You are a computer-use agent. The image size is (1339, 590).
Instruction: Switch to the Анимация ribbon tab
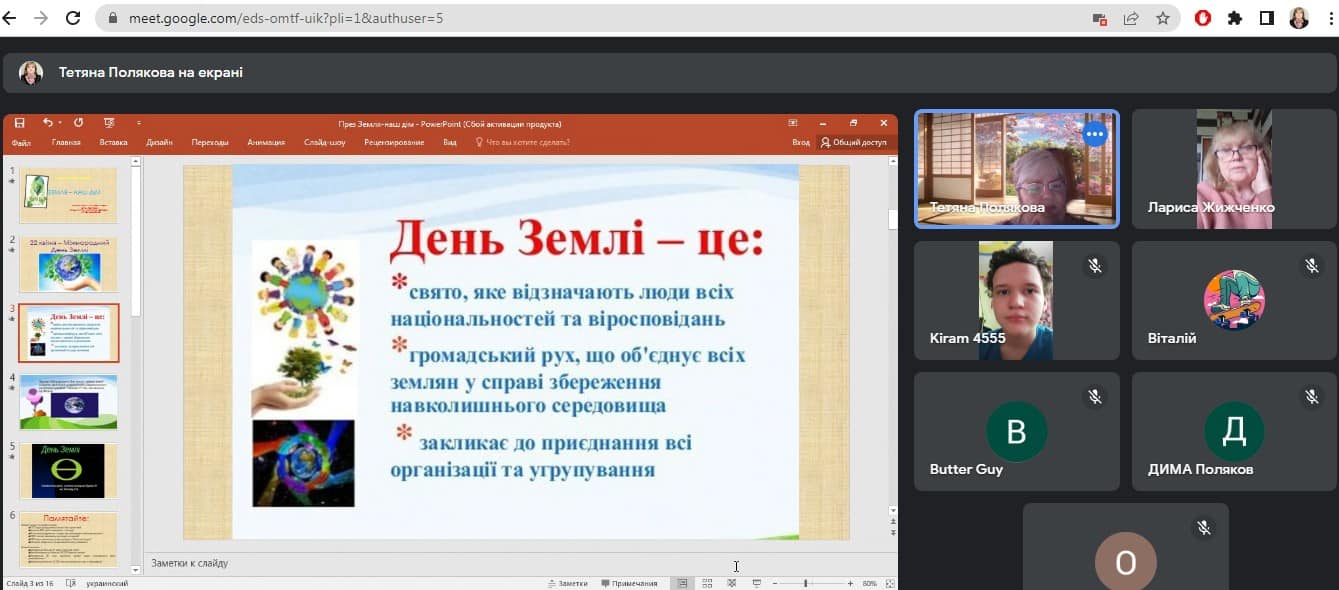(266, 142)
